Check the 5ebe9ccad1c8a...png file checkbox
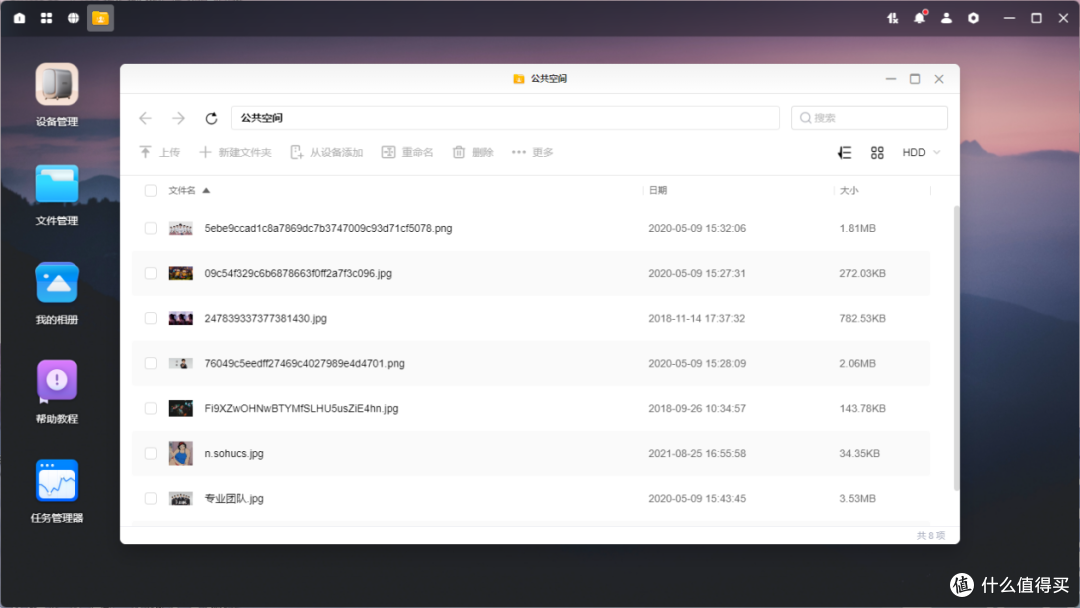Screen dimensions: 1080x608 click(x=151, y=228)
